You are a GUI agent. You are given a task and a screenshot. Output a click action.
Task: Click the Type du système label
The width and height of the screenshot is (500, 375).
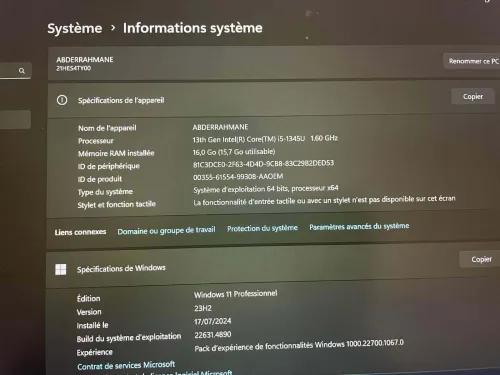click(x=105, y=192)
